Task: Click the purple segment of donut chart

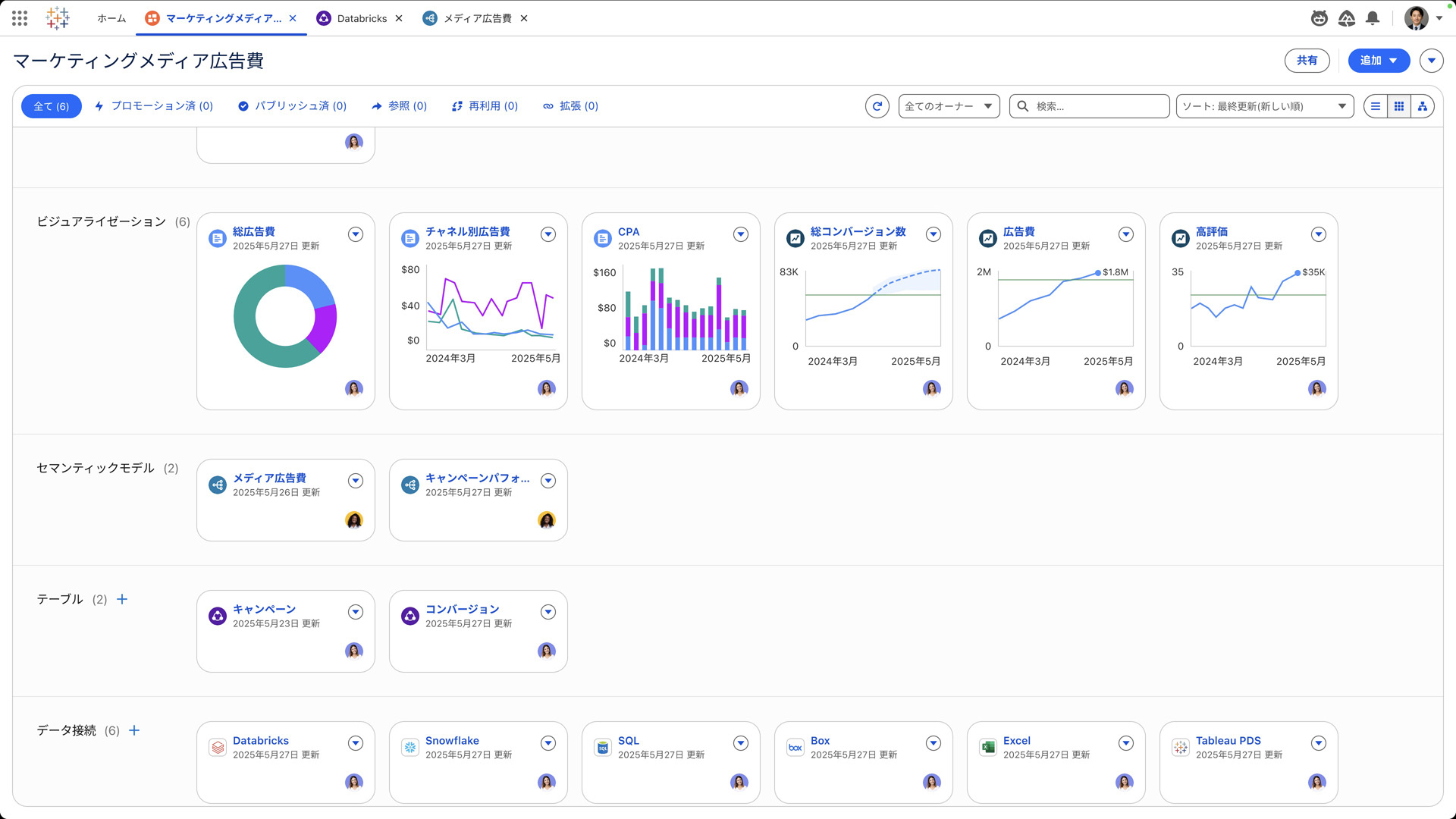Action: [x=326, y=326]
